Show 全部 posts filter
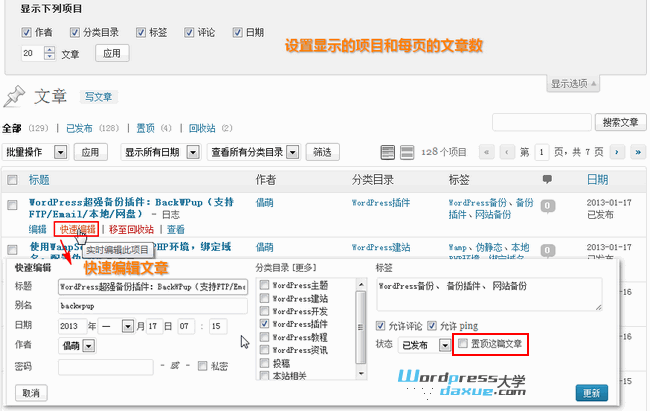Screen dimensions: 650x411 (x=12, y=128)
